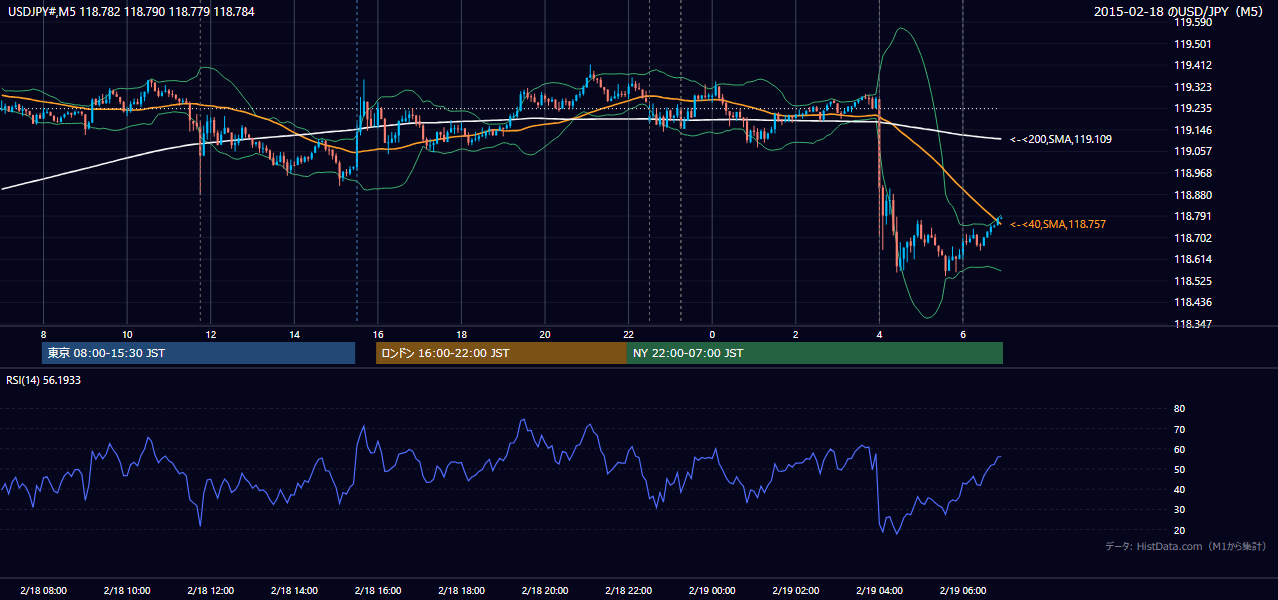
Task: Click the 2/19 06:00 time label
Action: (x=963, y=591)
